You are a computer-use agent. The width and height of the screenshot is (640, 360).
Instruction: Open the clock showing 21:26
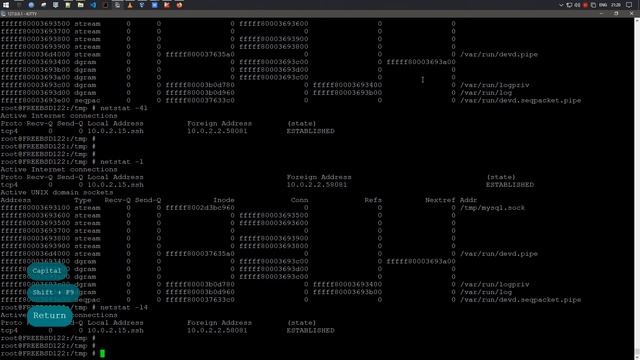pos(616,5)
